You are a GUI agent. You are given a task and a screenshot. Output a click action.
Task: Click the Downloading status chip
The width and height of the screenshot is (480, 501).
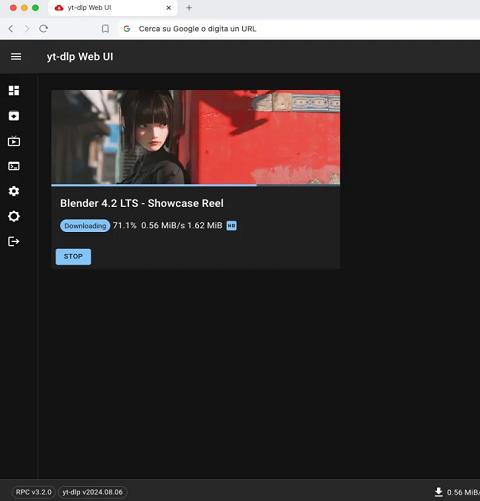coord(85,226)
